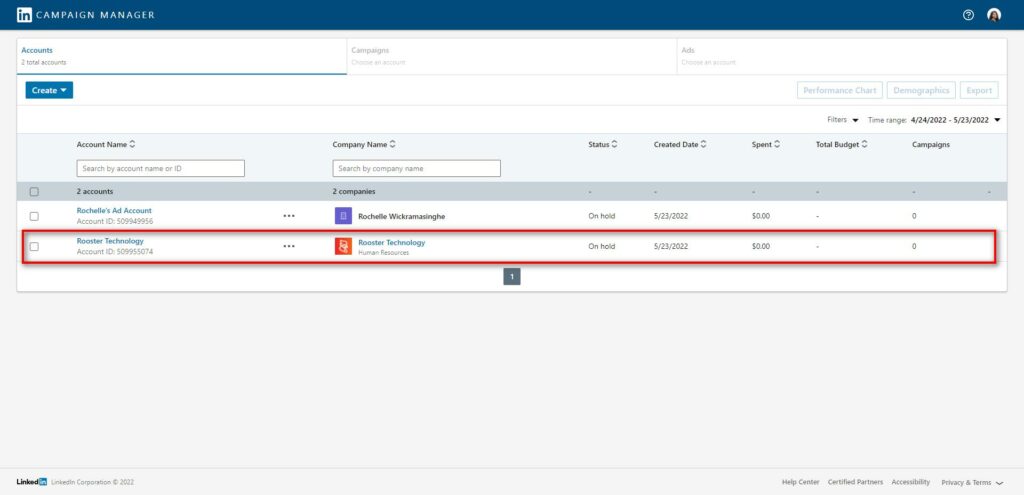
Task: Open the Accessibility footer link
Action: click(910, 482)
